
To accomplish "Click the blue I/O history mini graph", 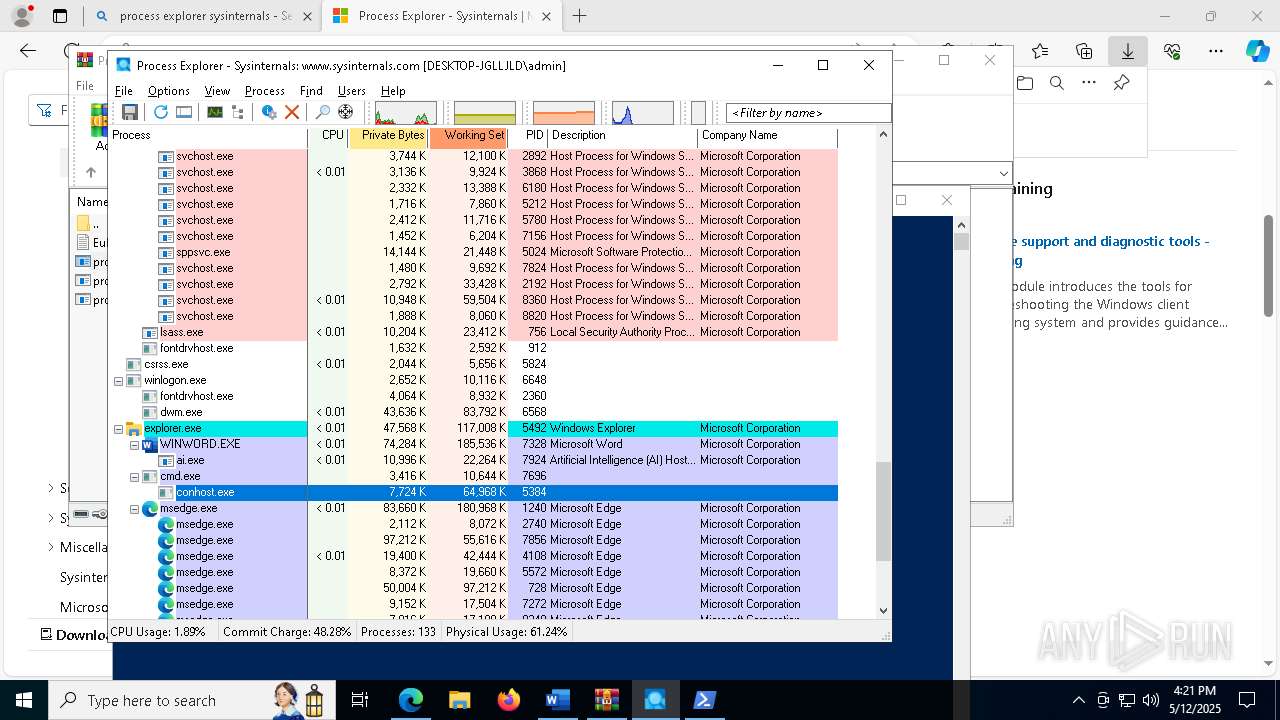I will [x=643, y=112].
